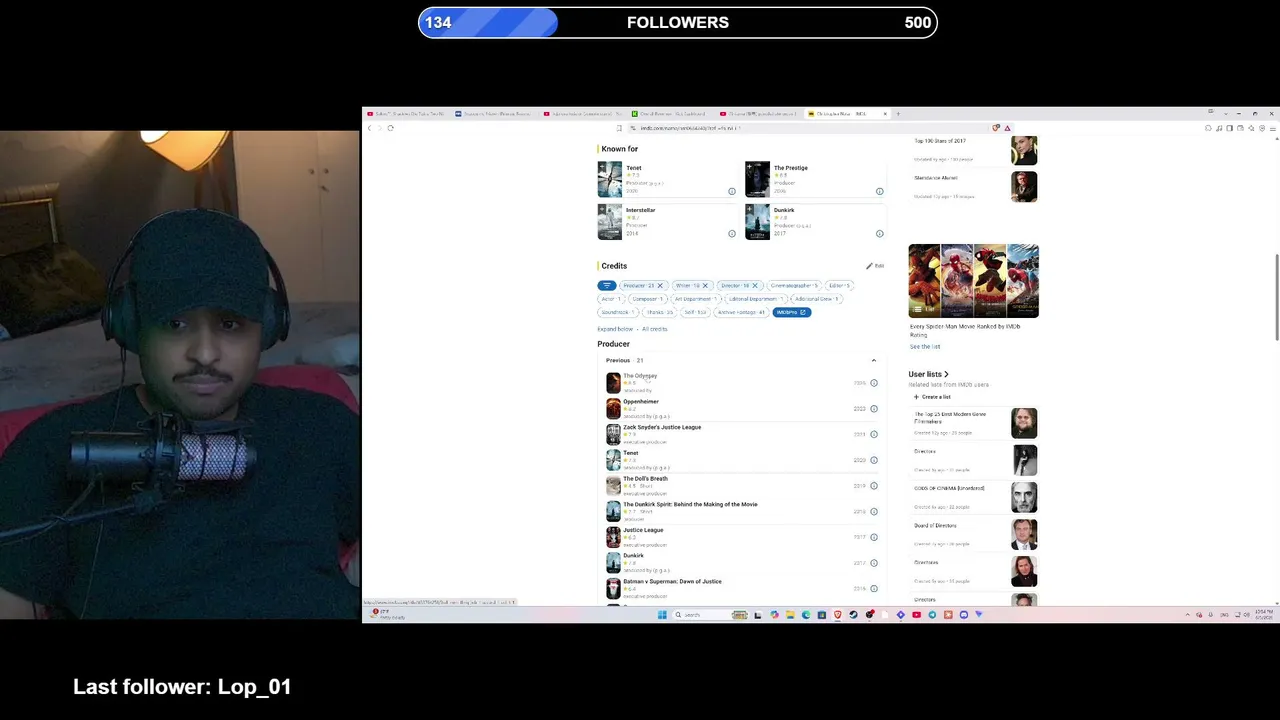Viewport: 1280px width, 720px height.
Task: Click the Windows taskbar search box
Action: (710, 615)
